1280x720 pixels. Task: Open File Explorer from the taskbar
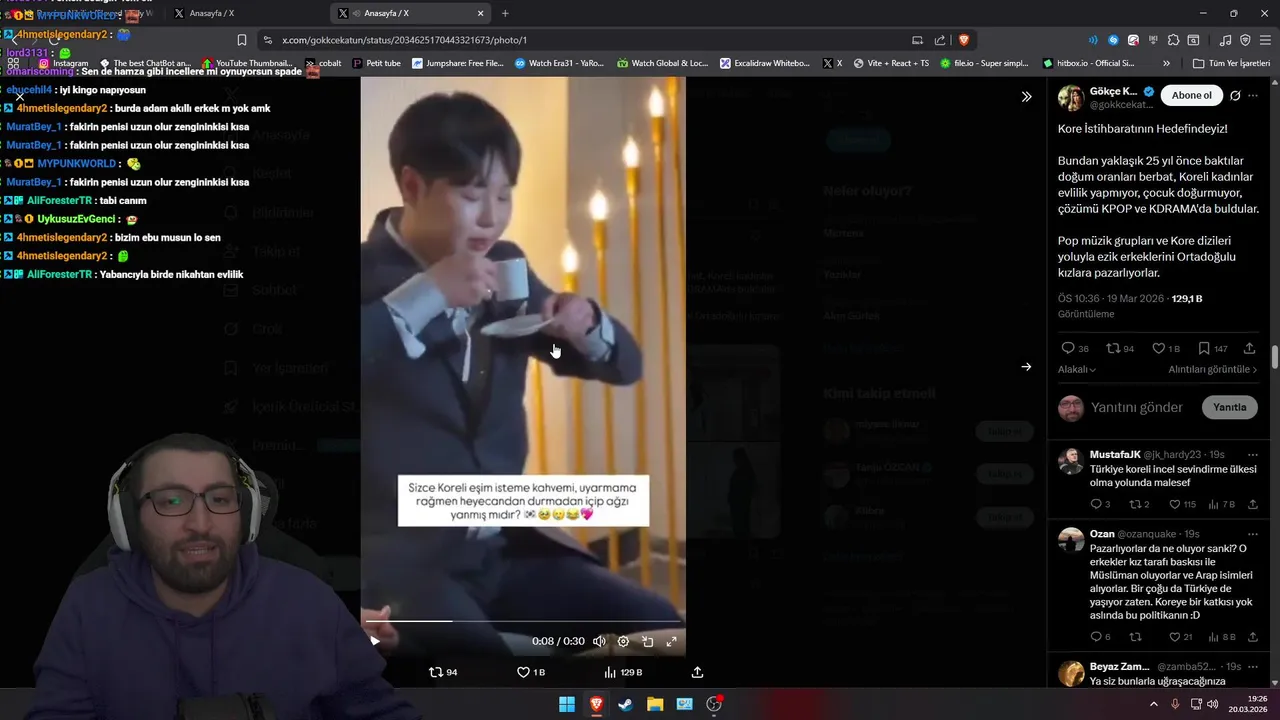click(655, 704)
